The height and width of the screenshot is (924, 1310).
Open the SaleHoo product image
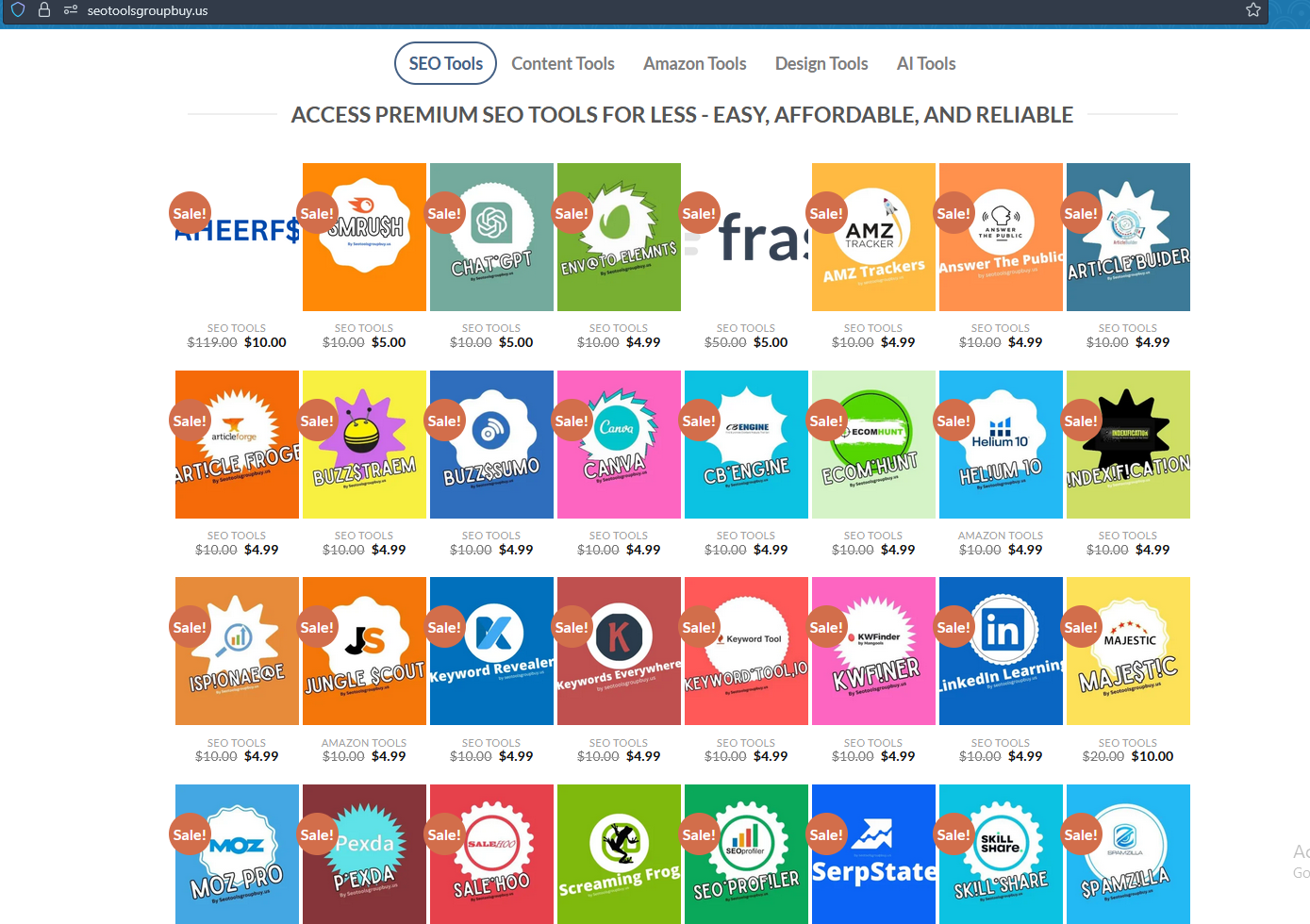click(491, 854)
